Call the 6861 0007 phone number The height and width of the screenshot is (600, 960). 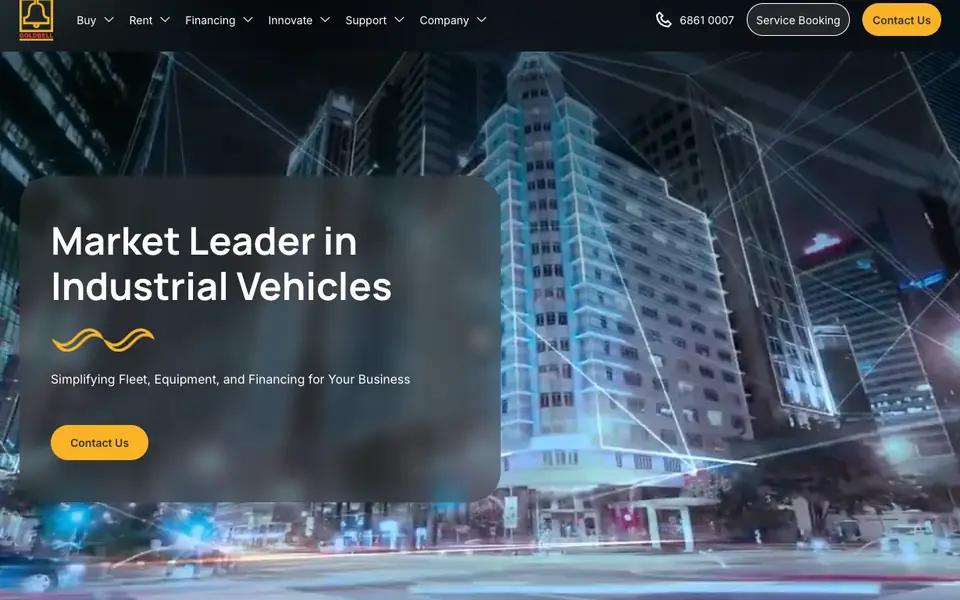click(707, 20)
